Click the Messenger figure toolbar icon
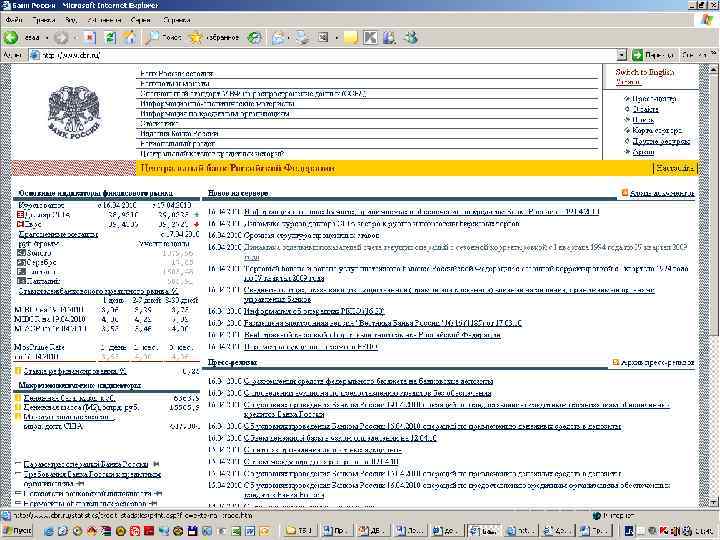 tap(411, 38)
